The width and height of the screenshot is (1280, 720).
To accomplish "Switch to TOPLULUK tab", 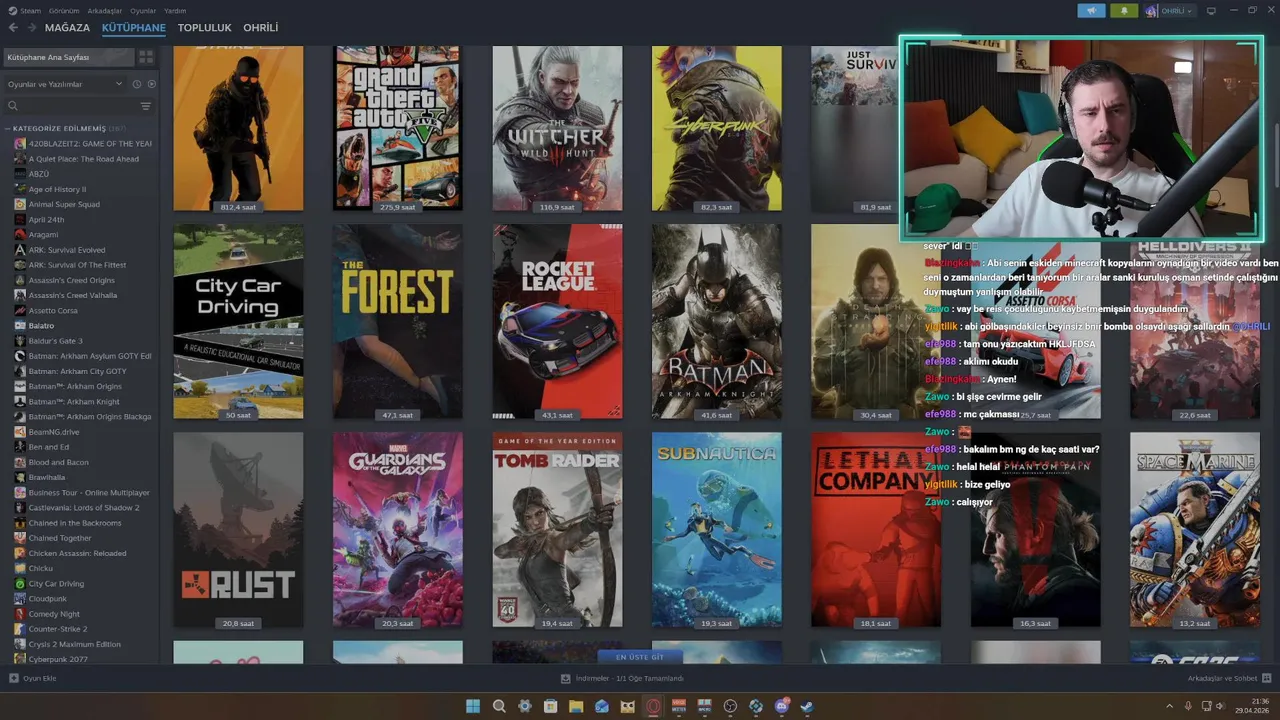I will [x=204, y=28].
